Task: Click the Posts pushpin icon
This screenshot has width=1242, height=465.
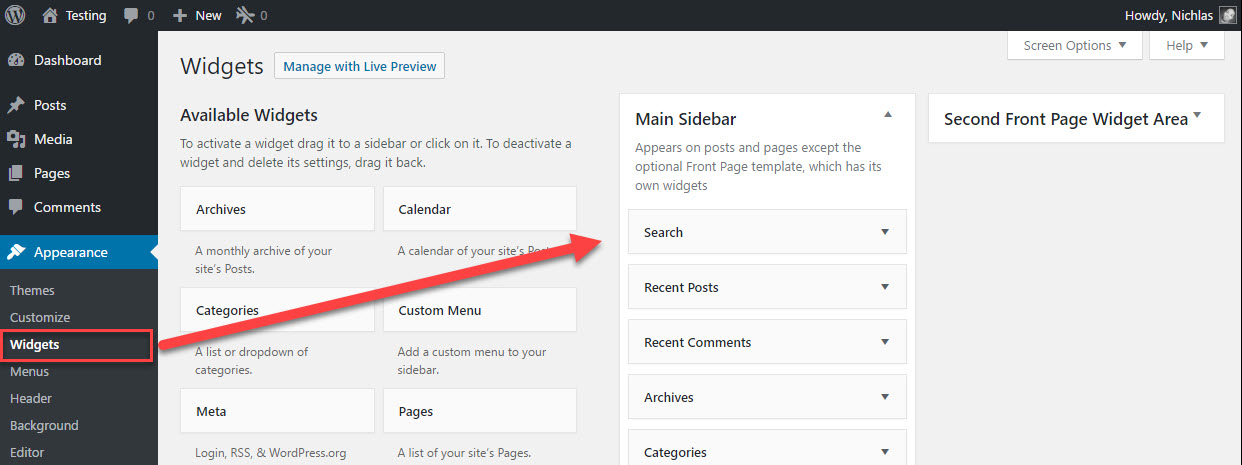Action: pyautogui.click(x=16, y=105)
